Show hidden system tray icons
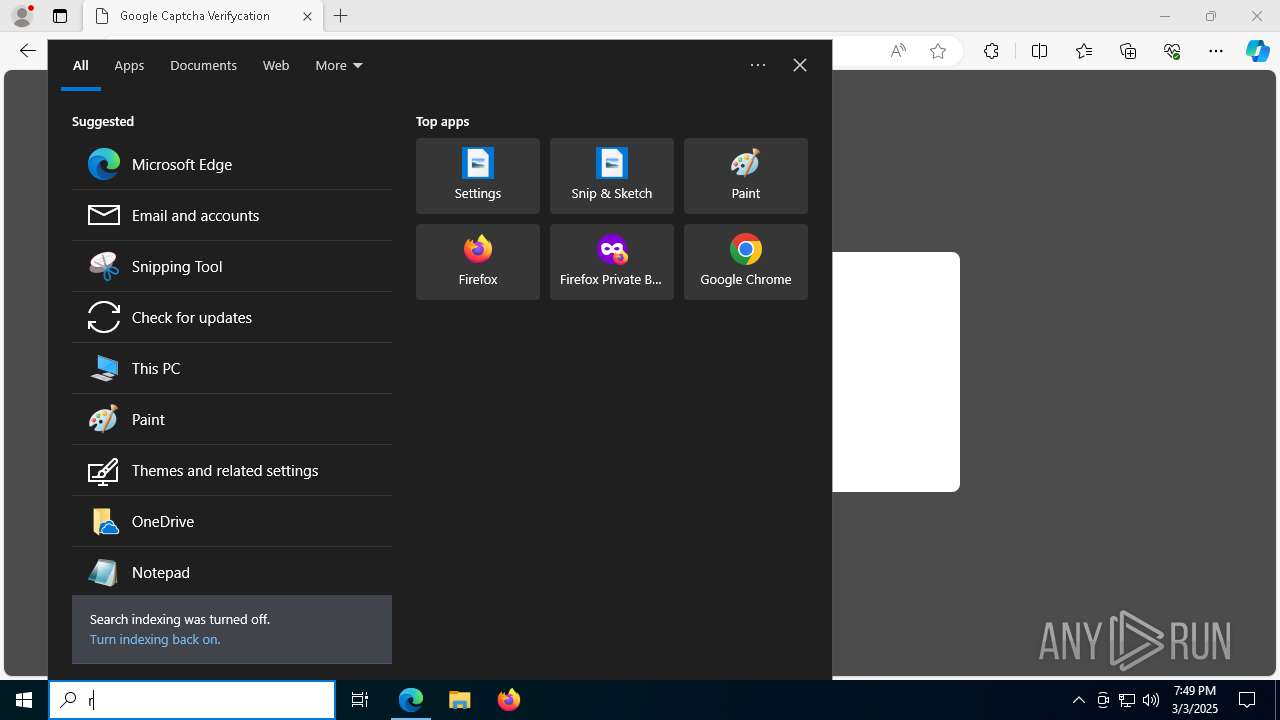Image resolution: width=1280 pixels, height=720 pixels. (1078, 700)
